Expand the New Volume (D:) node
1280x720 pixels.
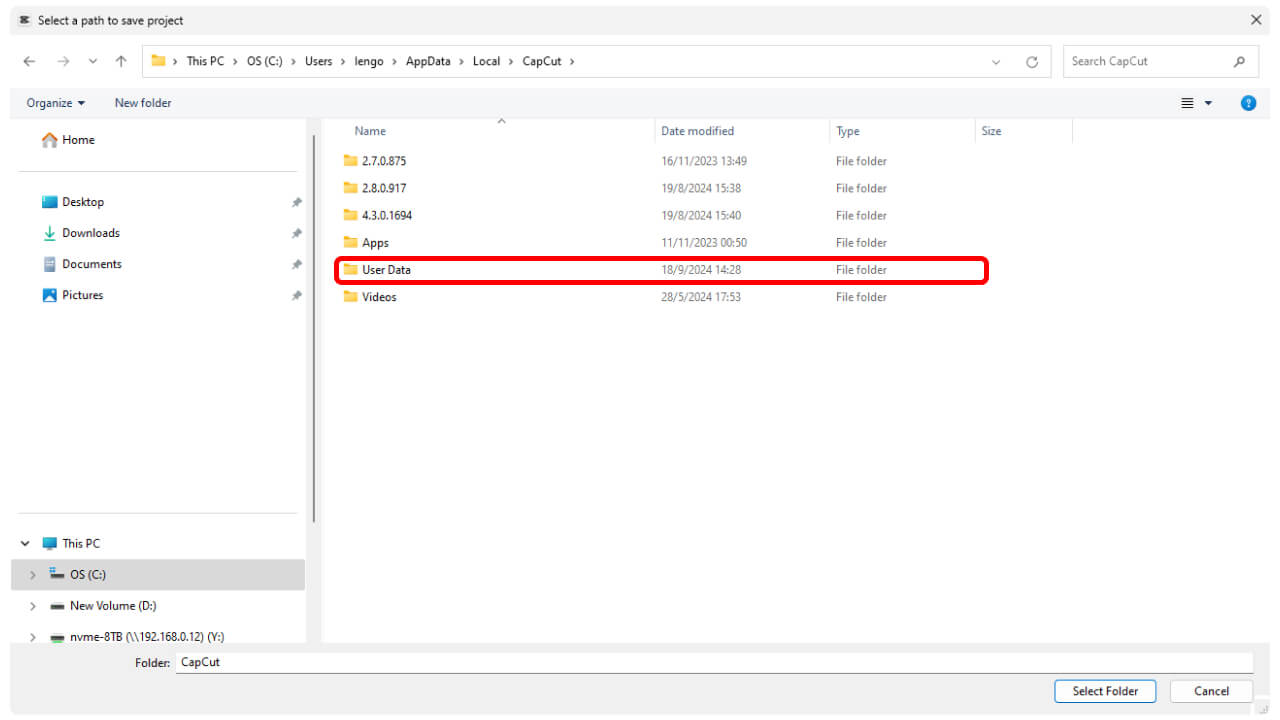tap(33, 606)
